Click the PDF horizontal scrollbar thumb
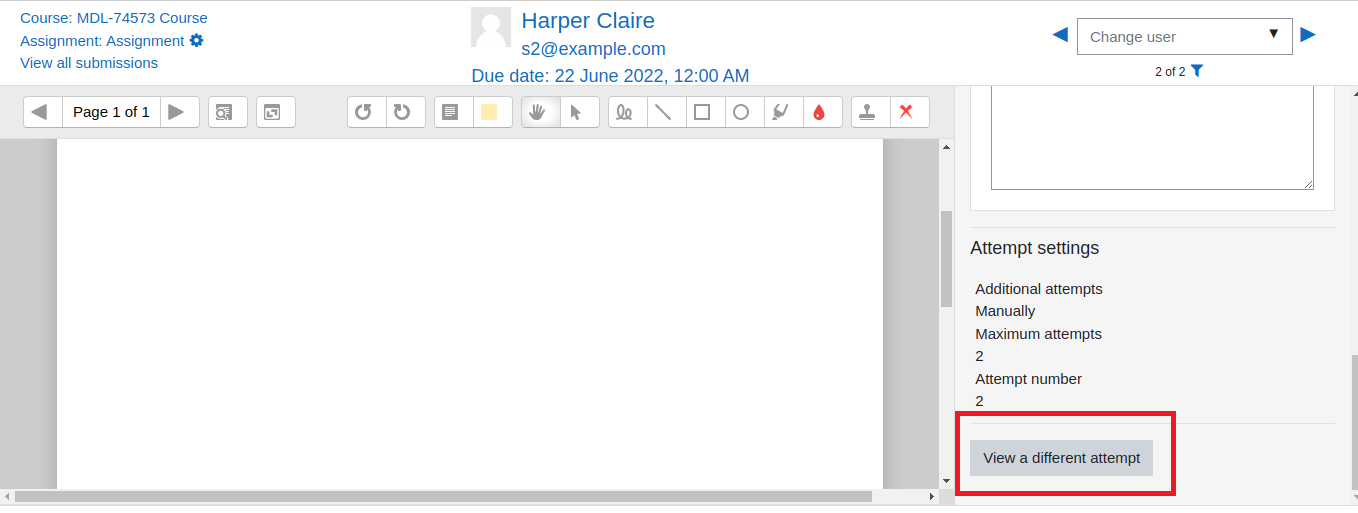Screen dimensions: 1358x513 443,496
